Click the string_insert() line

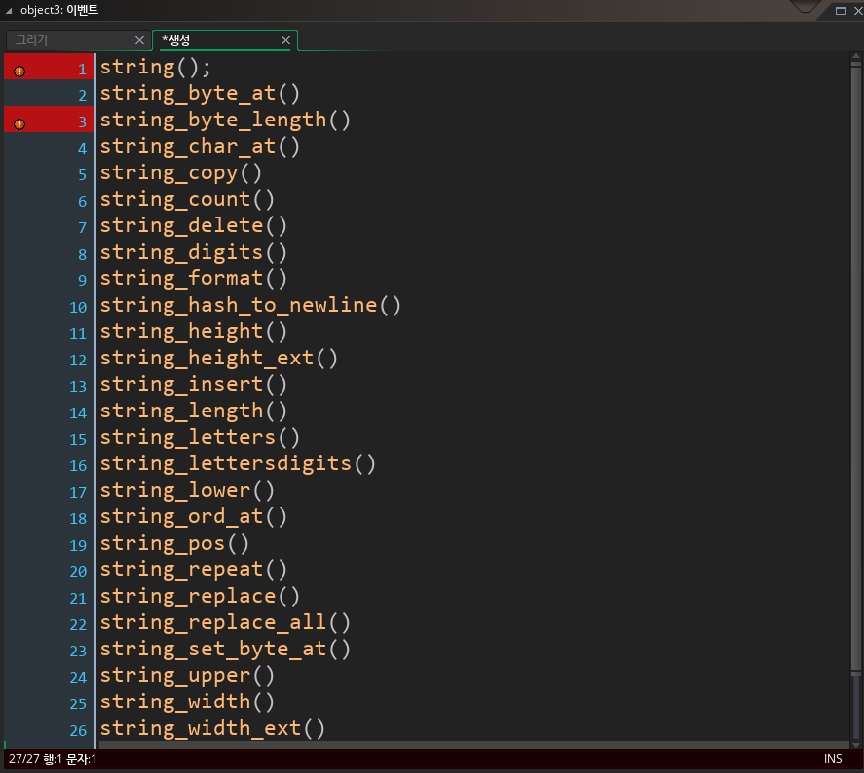193,384
